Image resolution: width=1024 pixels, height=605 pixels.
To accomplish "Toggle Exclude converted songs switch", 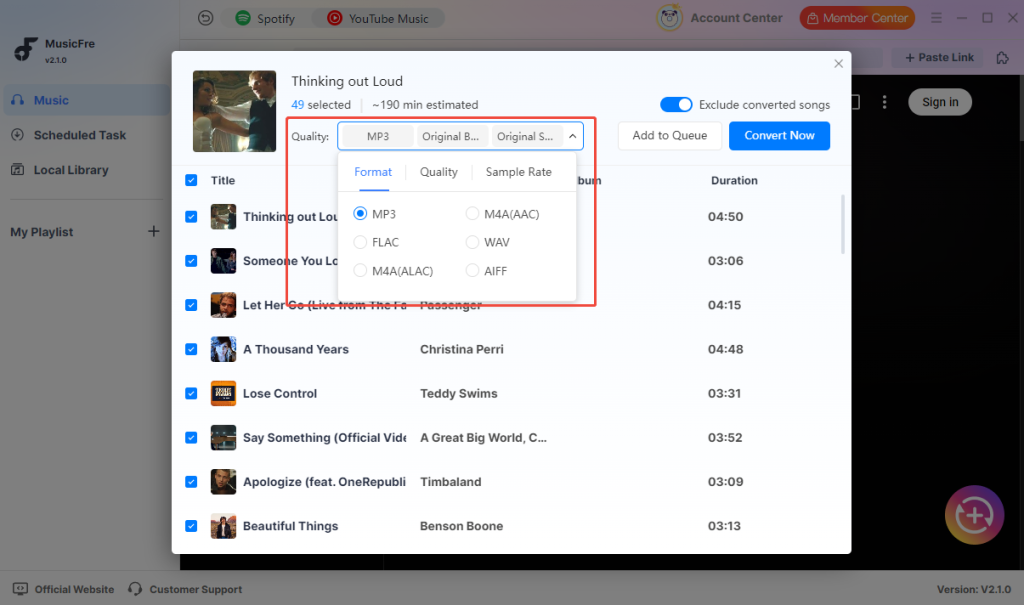I will click(x=676, y=105).
